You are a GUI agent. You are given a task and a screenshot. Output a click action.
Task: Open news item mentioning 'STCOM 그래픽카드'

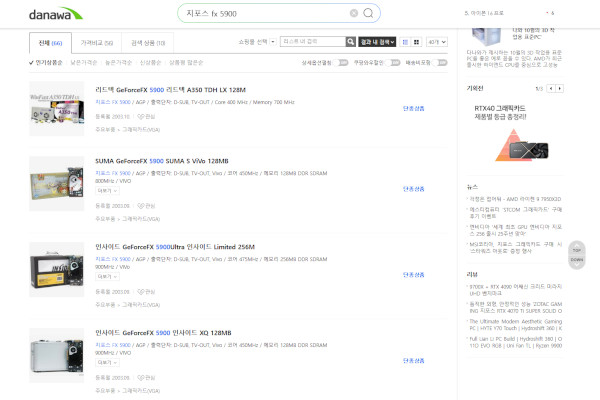pos(515,213)
